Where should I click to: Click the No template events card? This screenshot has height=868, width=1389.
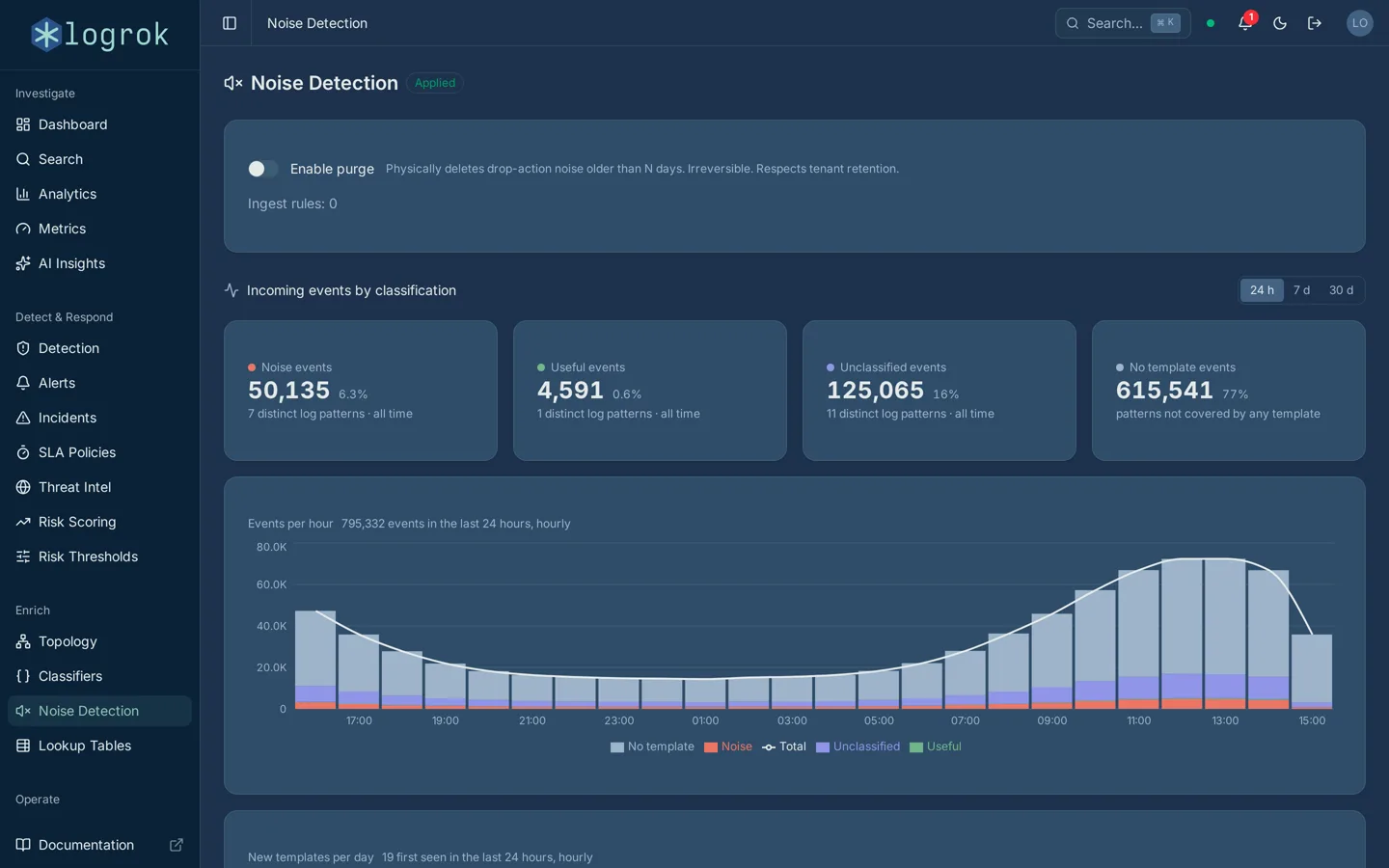1229,391
